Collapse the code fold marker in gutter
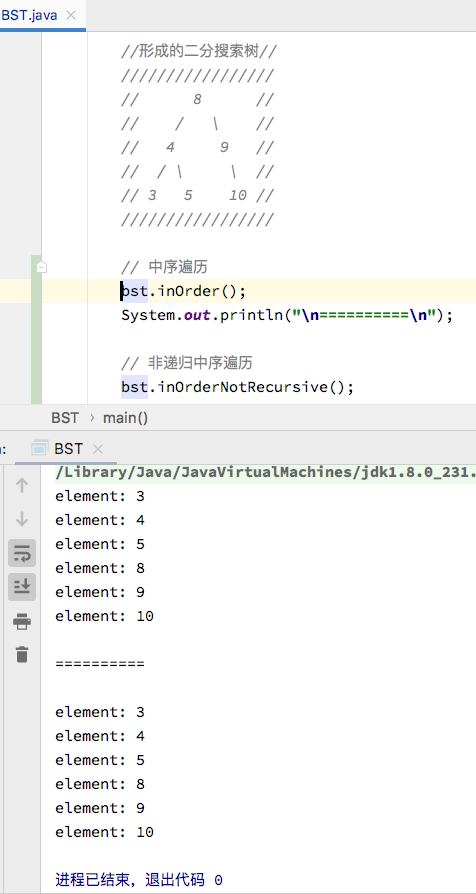This screenshot has height=894, width=476. (x=41, y=267)
